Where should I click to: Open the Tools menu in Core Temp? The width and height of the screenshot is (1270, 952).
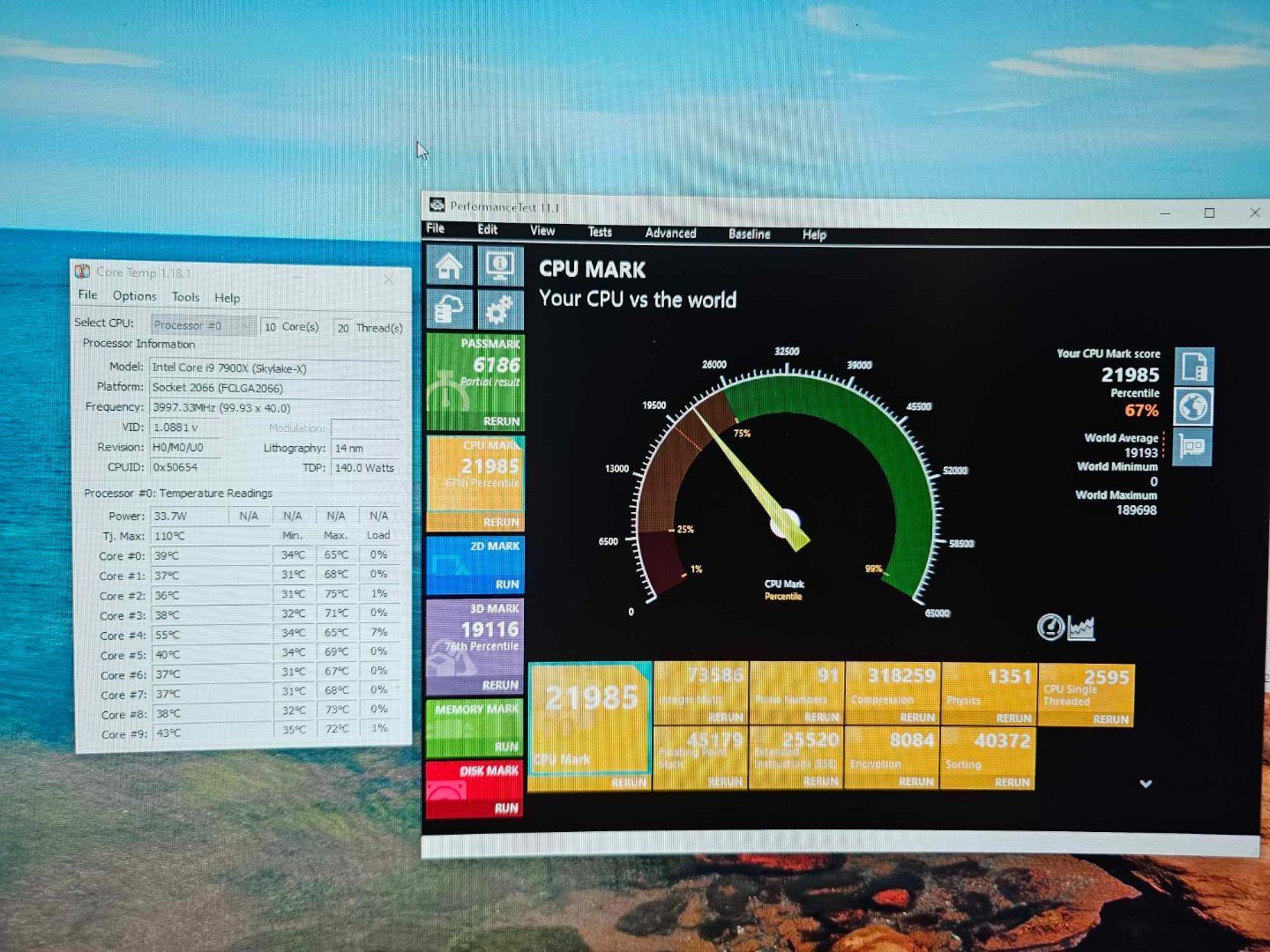[185, 297]
